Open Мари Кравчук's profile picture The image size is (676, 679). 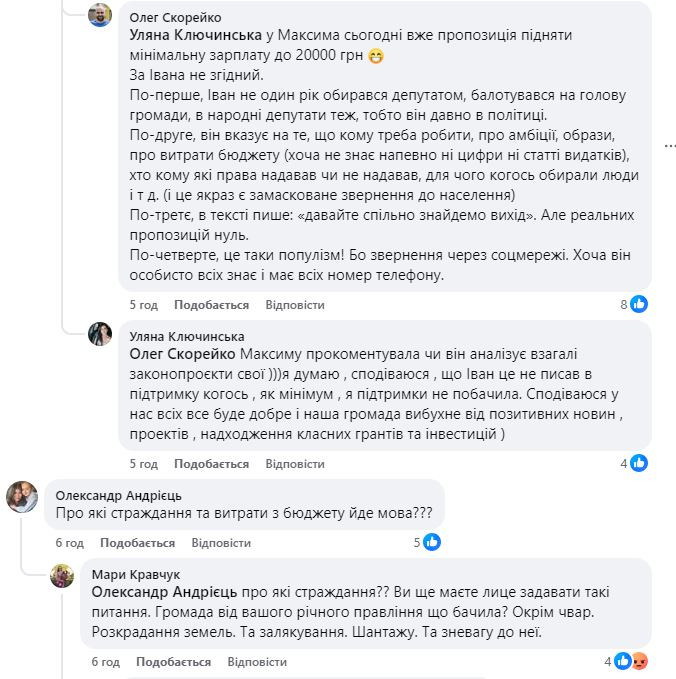(63, 575)
